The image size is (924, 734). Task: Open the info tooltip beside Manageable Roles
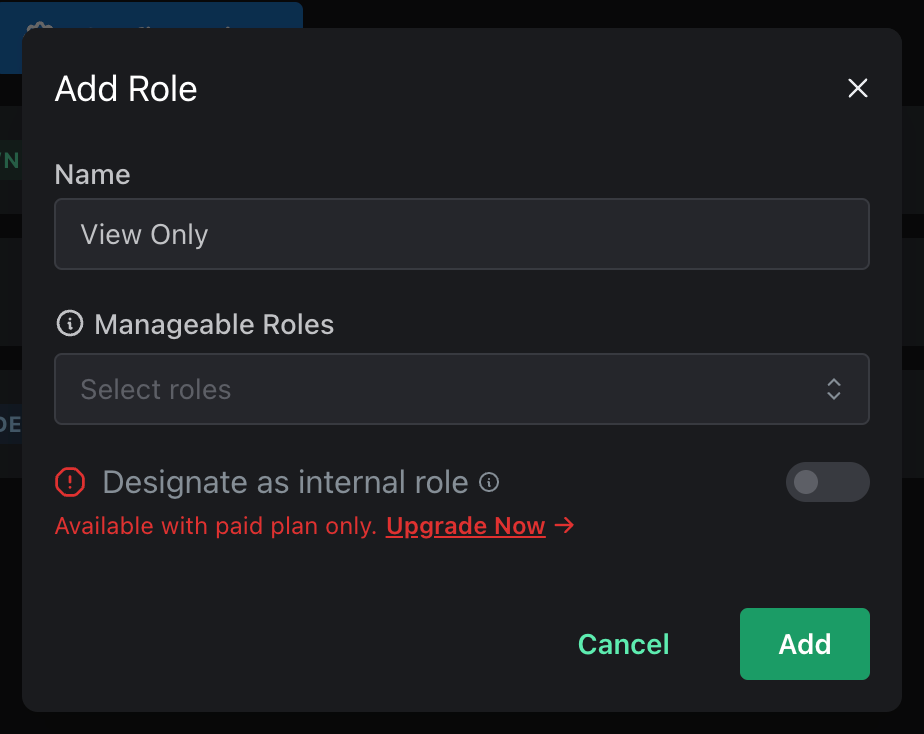(69, 323)
